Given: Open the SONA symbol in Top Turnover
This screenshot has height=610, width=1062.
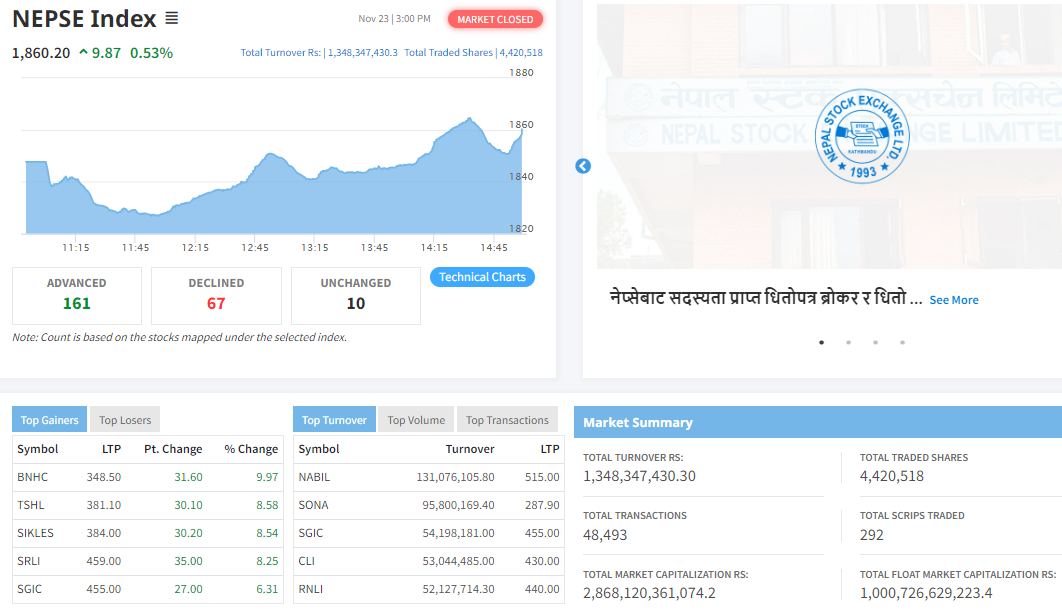Looking at the screenshot, I should (x=314, y=505).
